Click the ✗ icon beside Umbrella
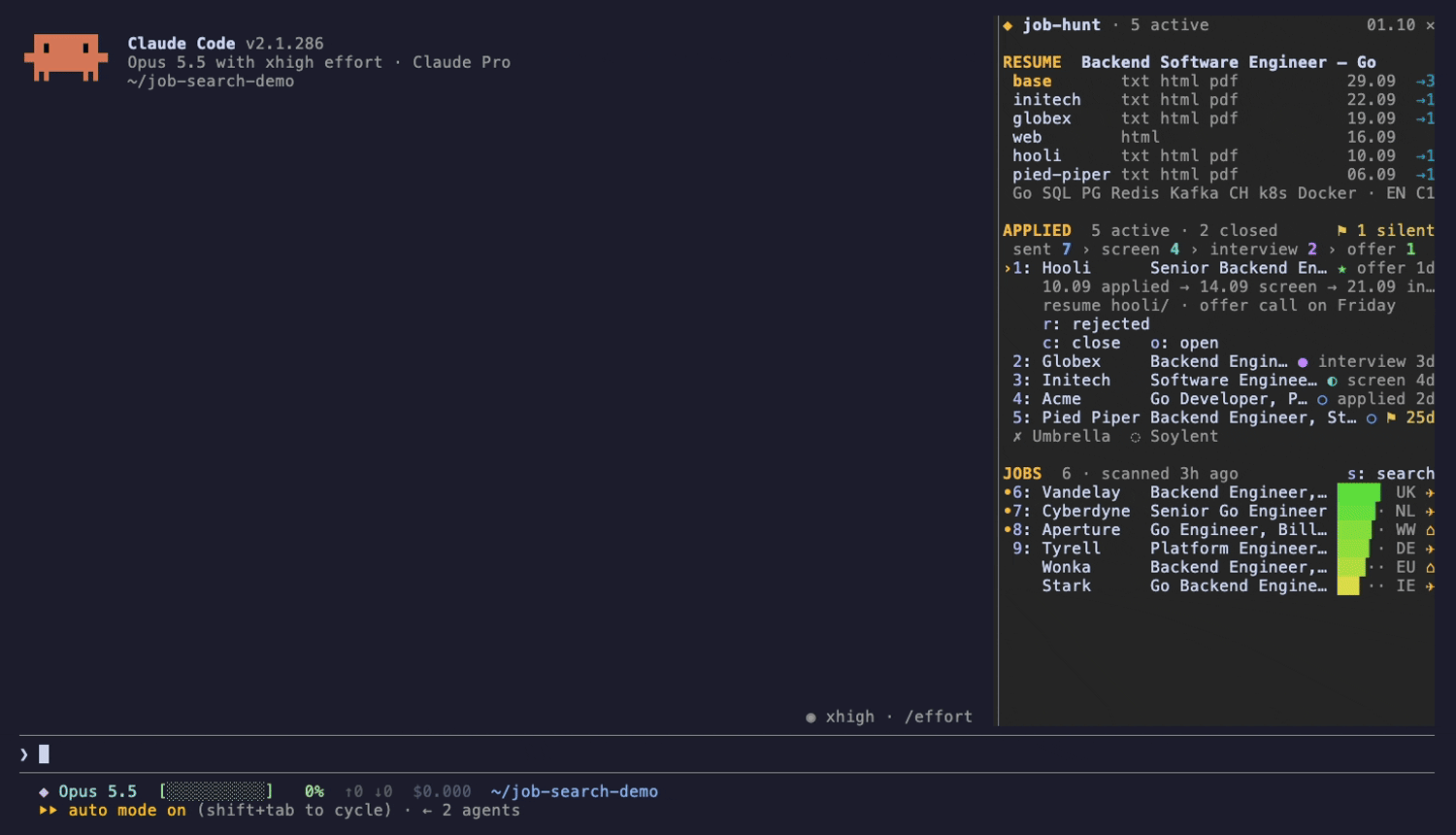The height and width of the screenshot is (835, 1456). (x=1017, y=437)
